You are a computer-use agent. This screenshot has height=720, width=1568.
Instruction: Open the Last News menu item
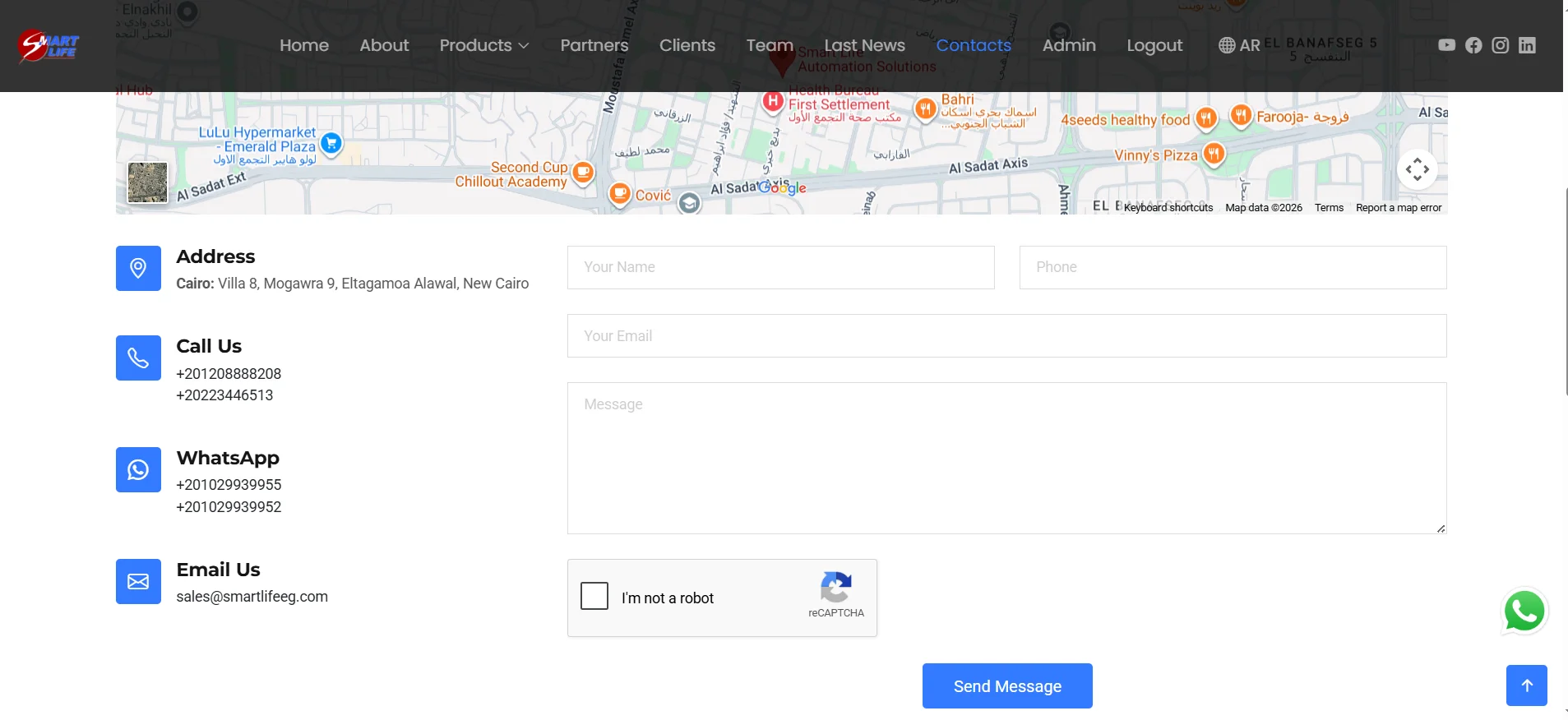click(865, 45)
